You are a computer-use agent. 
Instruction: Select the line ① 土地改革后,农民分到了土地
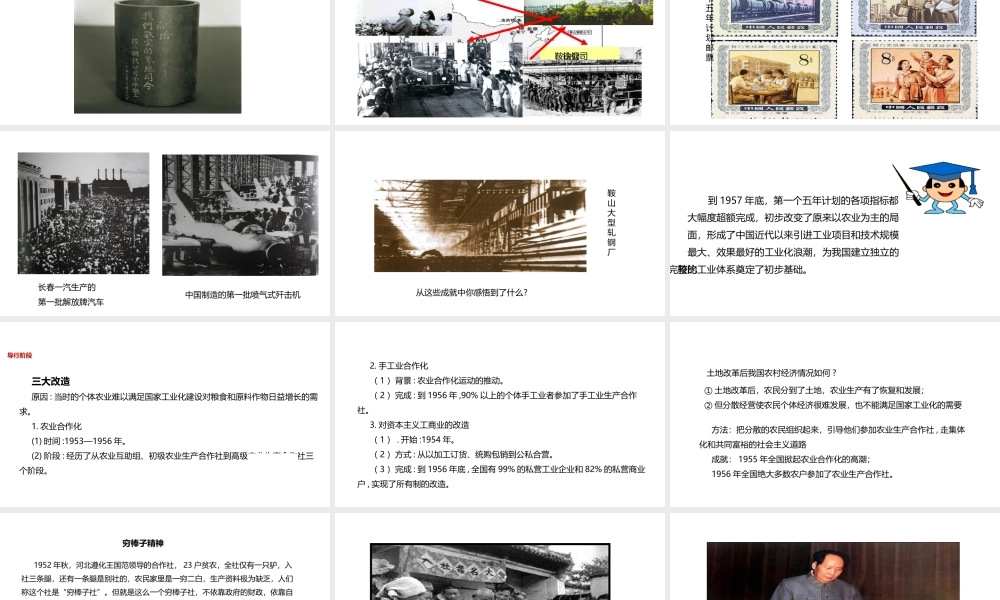814,390
